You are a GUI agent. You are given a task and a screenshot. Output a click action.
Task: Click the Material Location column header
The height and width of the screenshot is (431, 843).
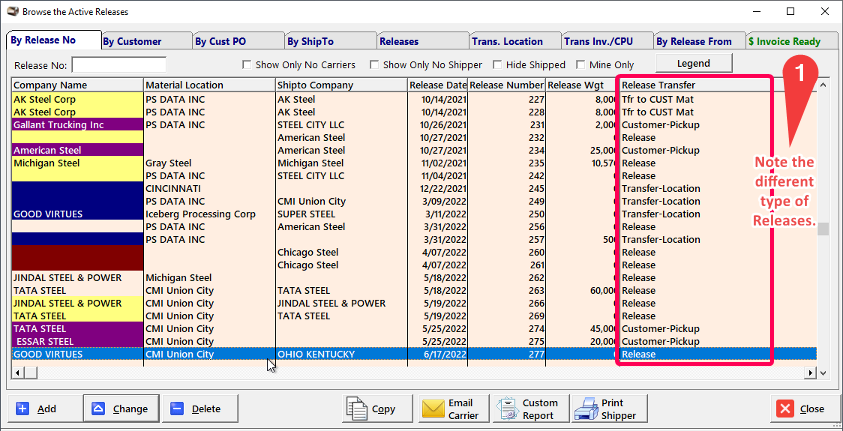pos(210,85)
